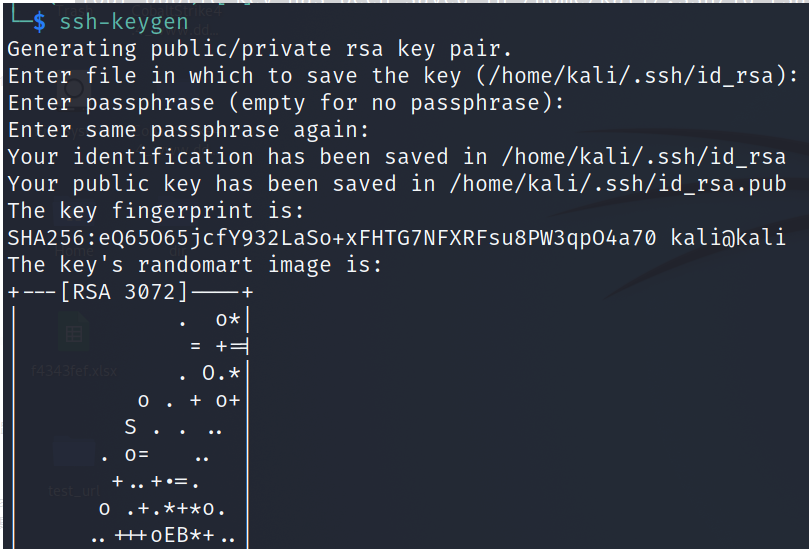The width and height of the screenshot is (809, 549).
Task: Click the f4343fef.xlsx file name label
Action: pyautogui.click(x=73, y=371)
